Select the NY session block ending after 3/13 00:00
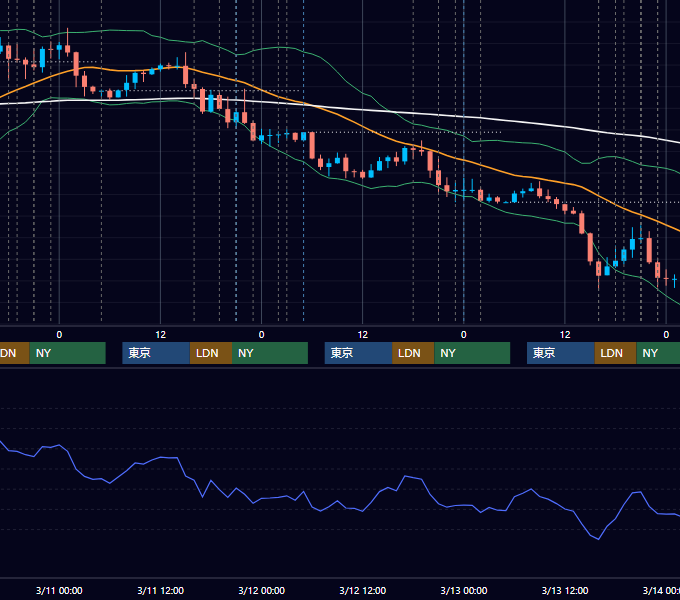The width and height of the screenshot is (680, 600). (472, 353)
